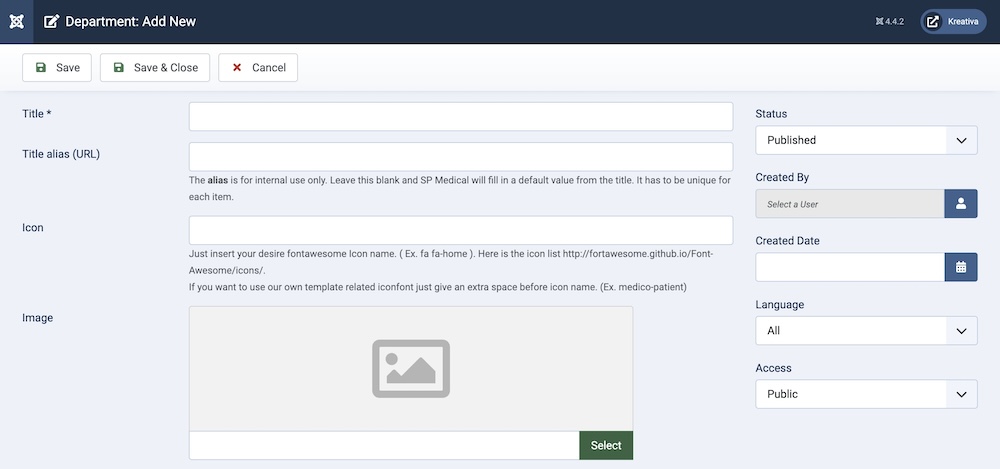Image resolution: width=1000 pixels, height=469 pixels.
Task: Click the image placeholder preview
Action: pyautogui.click(x=411, y=369)
